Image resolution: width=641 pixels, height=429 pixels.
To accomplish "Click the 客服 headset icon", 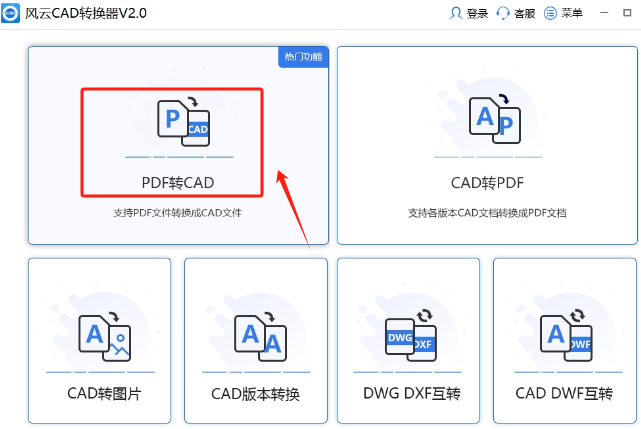I will tap(503, 13).
